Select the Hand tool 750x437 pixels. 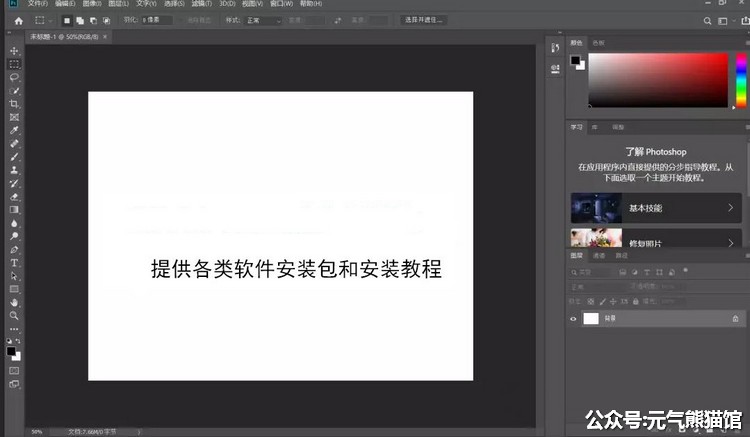(14, 302)
